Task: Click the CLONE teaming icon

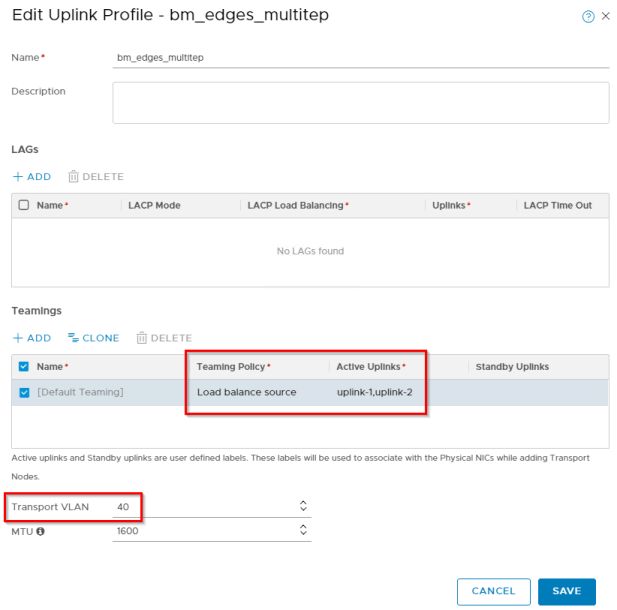Action: pyautogui.click(x=73, y=338)
